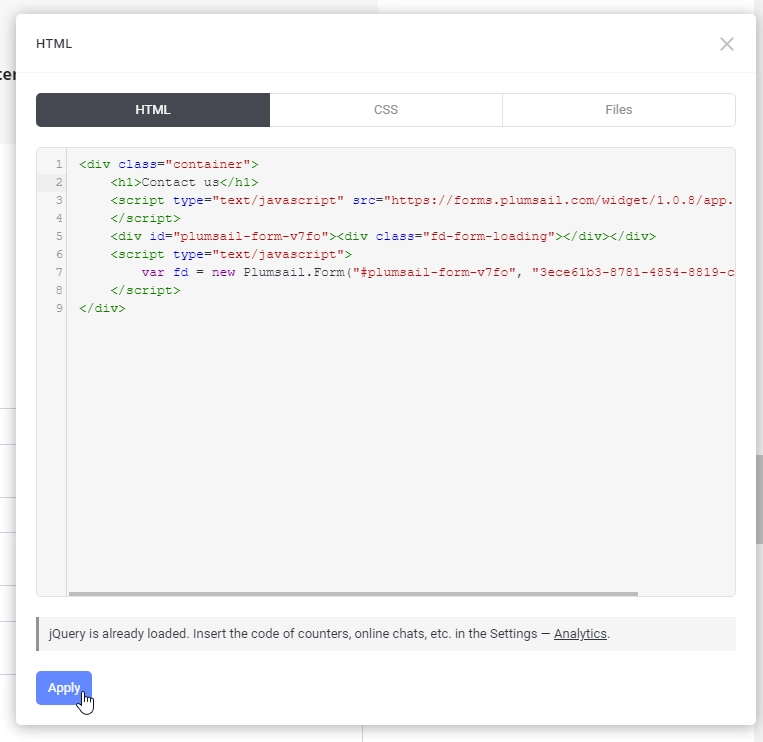Click empty area of code editor below code

pos(400,452)
